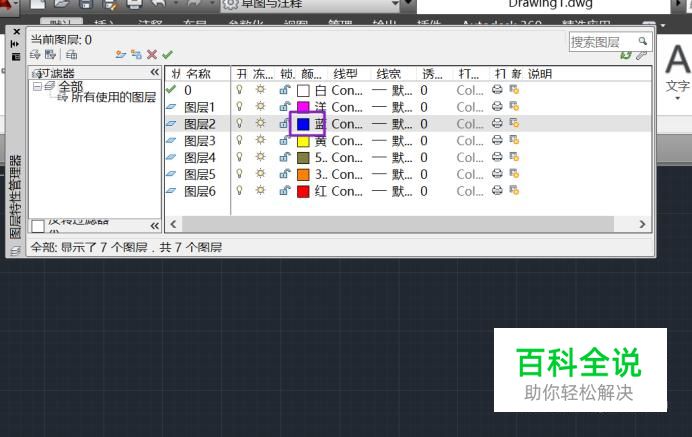Viewport: 692px width, 437px height.
Task: Lock 图层3 with the padlock icon
Action: [285, 140]
